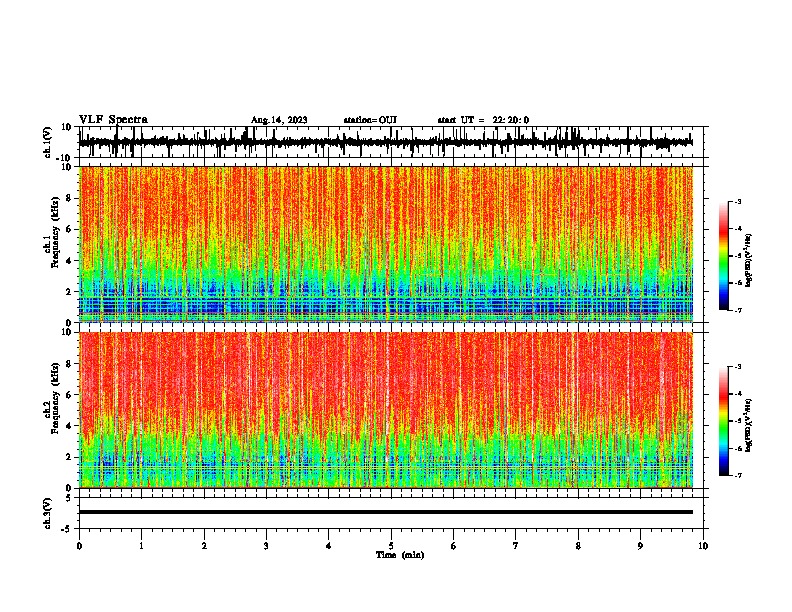
Task: Click time axis tick label "5"
Action: [391, 546]
